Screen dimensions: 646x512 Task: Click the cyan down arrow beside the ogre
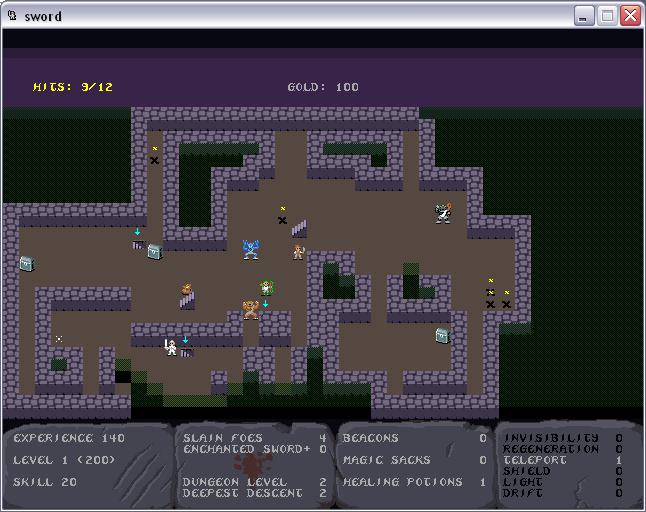pyautogui.click(x=266, y=304)
